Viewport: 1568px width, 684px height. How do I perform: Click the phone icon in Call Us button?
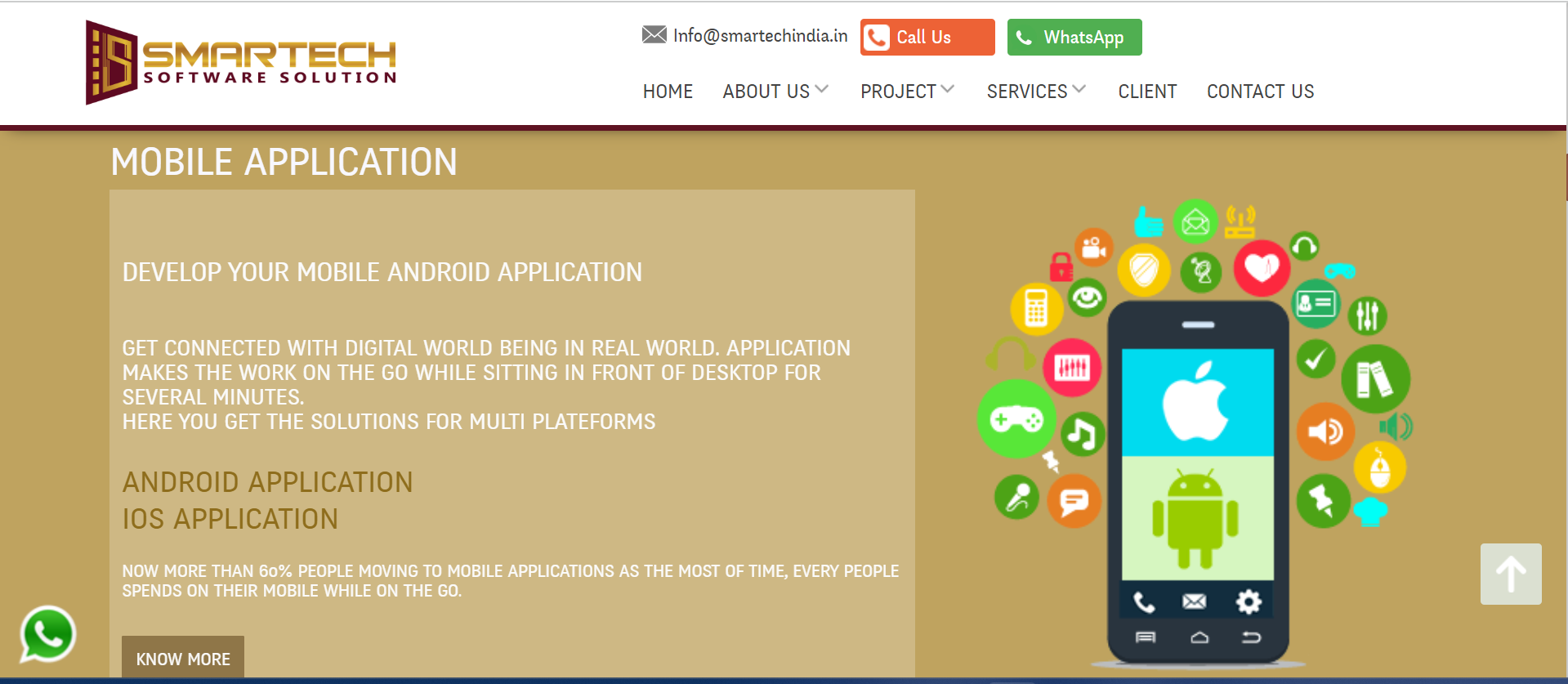pyautogui.click(x=877, y=38)
